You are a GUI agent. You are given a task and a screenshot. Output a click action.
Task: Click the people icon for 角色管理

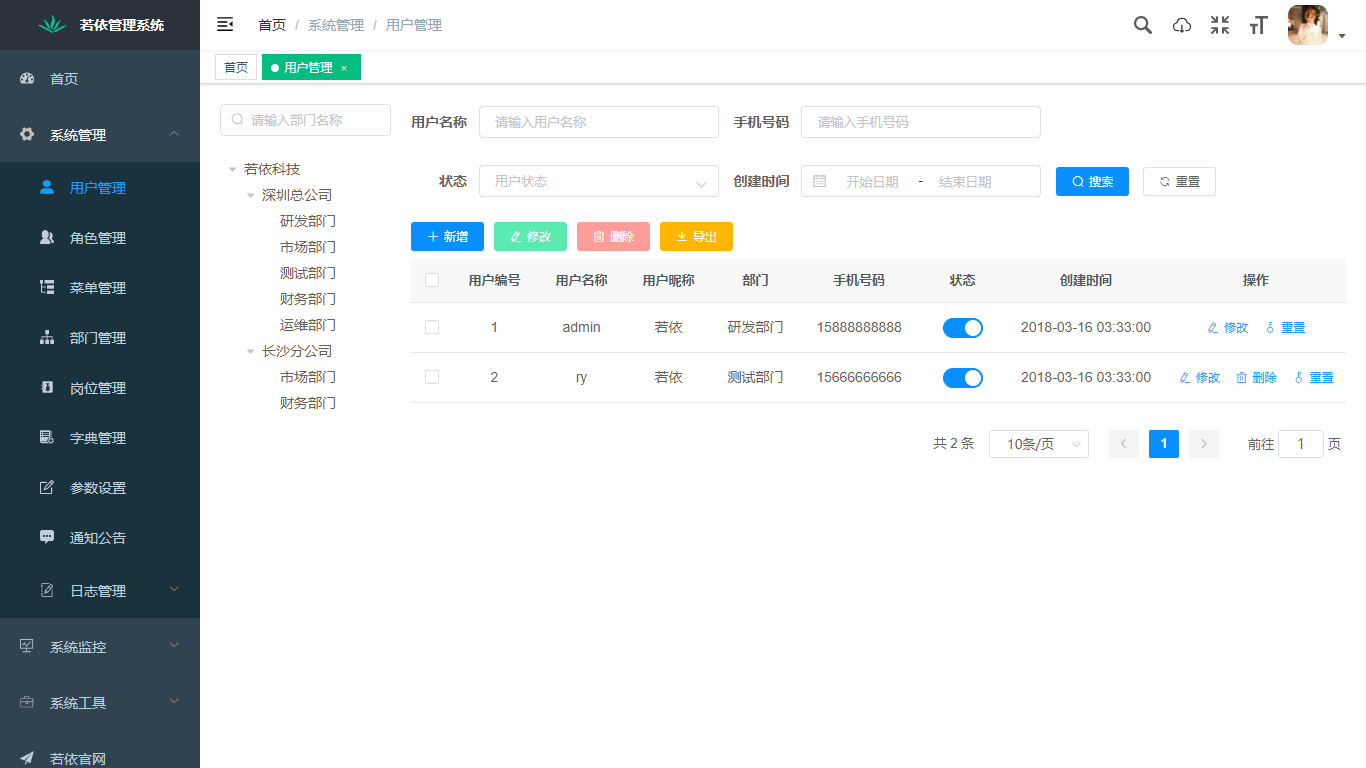[47, 237]
